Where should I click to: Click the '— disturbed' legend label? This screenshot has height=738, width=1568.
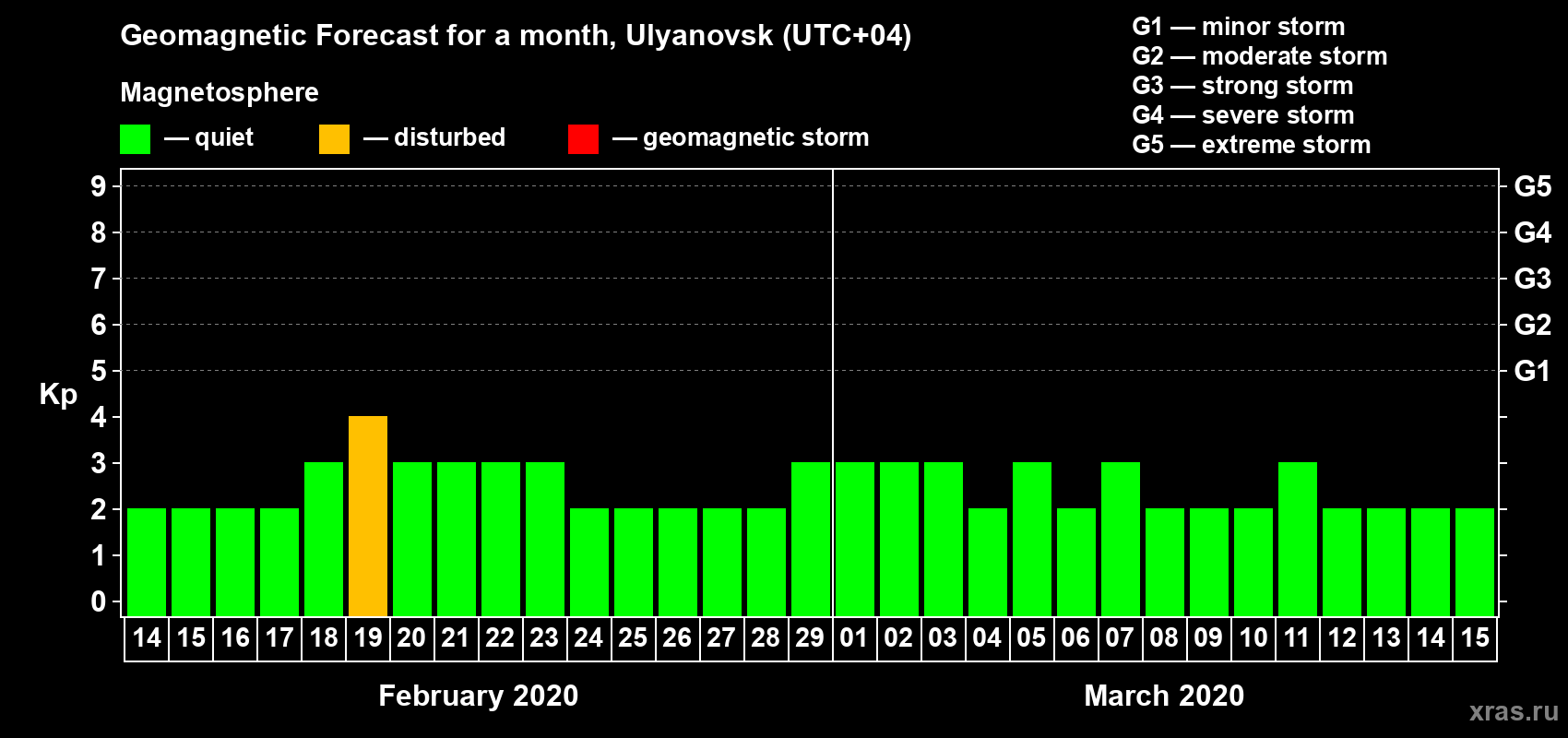click(x=434, y=137)
